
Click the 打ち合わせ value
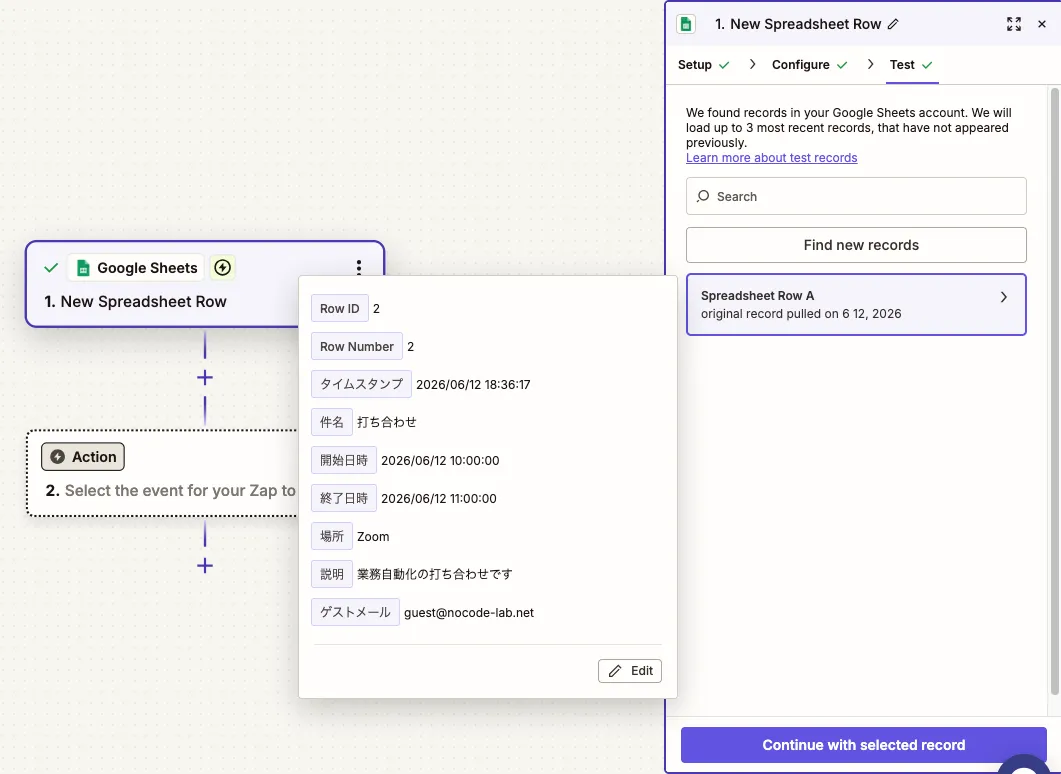click(386, 422)
